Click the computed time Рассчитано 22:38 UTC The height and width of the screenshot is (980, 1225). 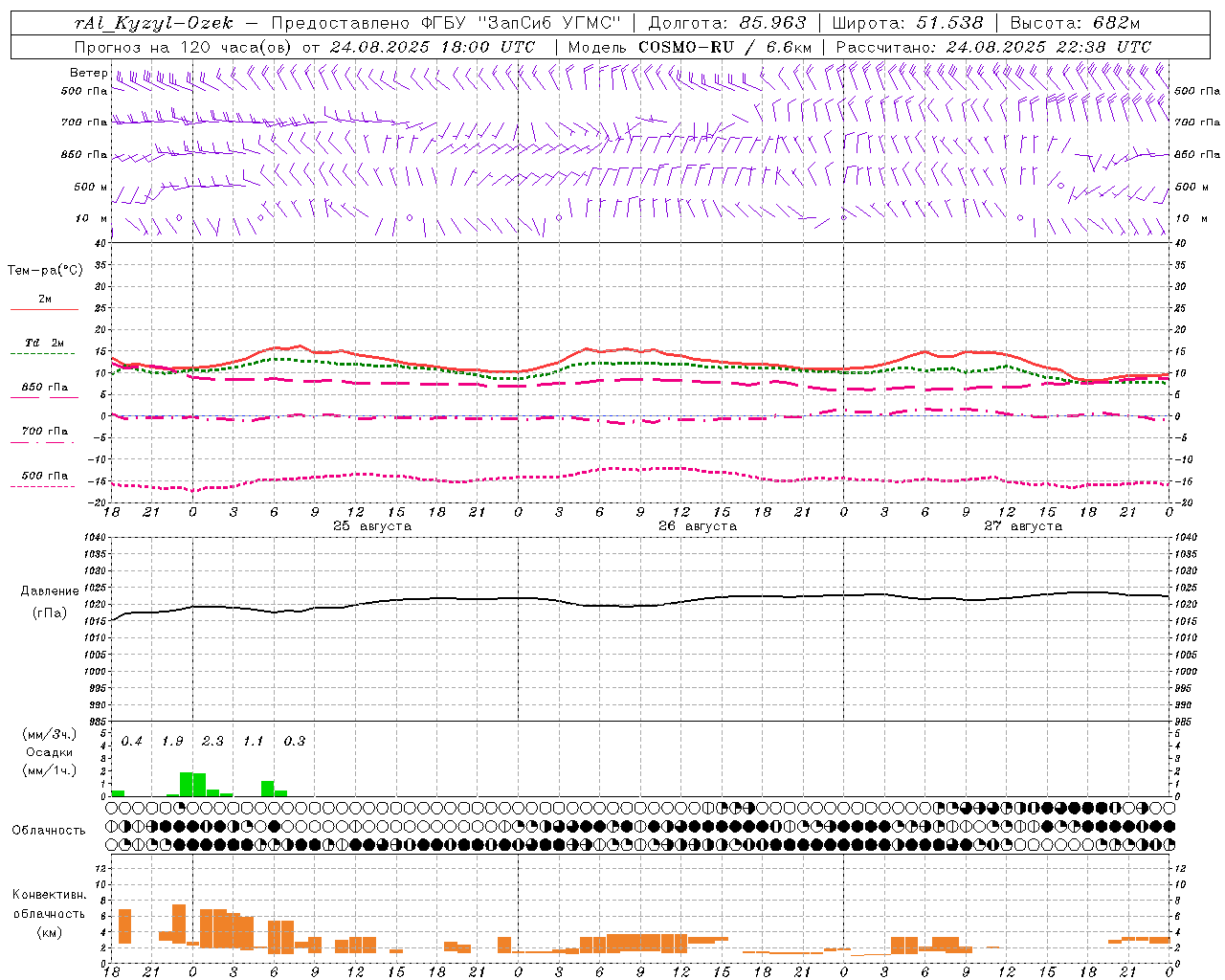click(993, 47)
